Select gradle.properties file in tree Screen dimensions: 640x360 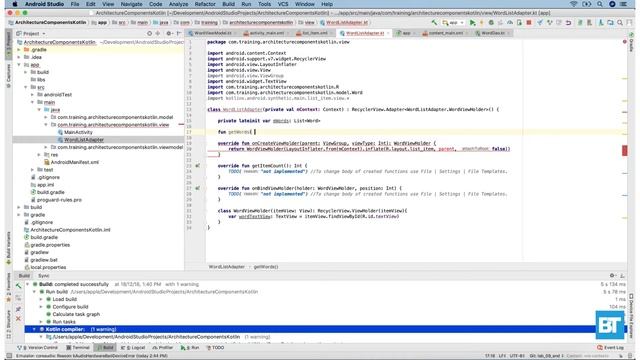[x=50, y=245]
